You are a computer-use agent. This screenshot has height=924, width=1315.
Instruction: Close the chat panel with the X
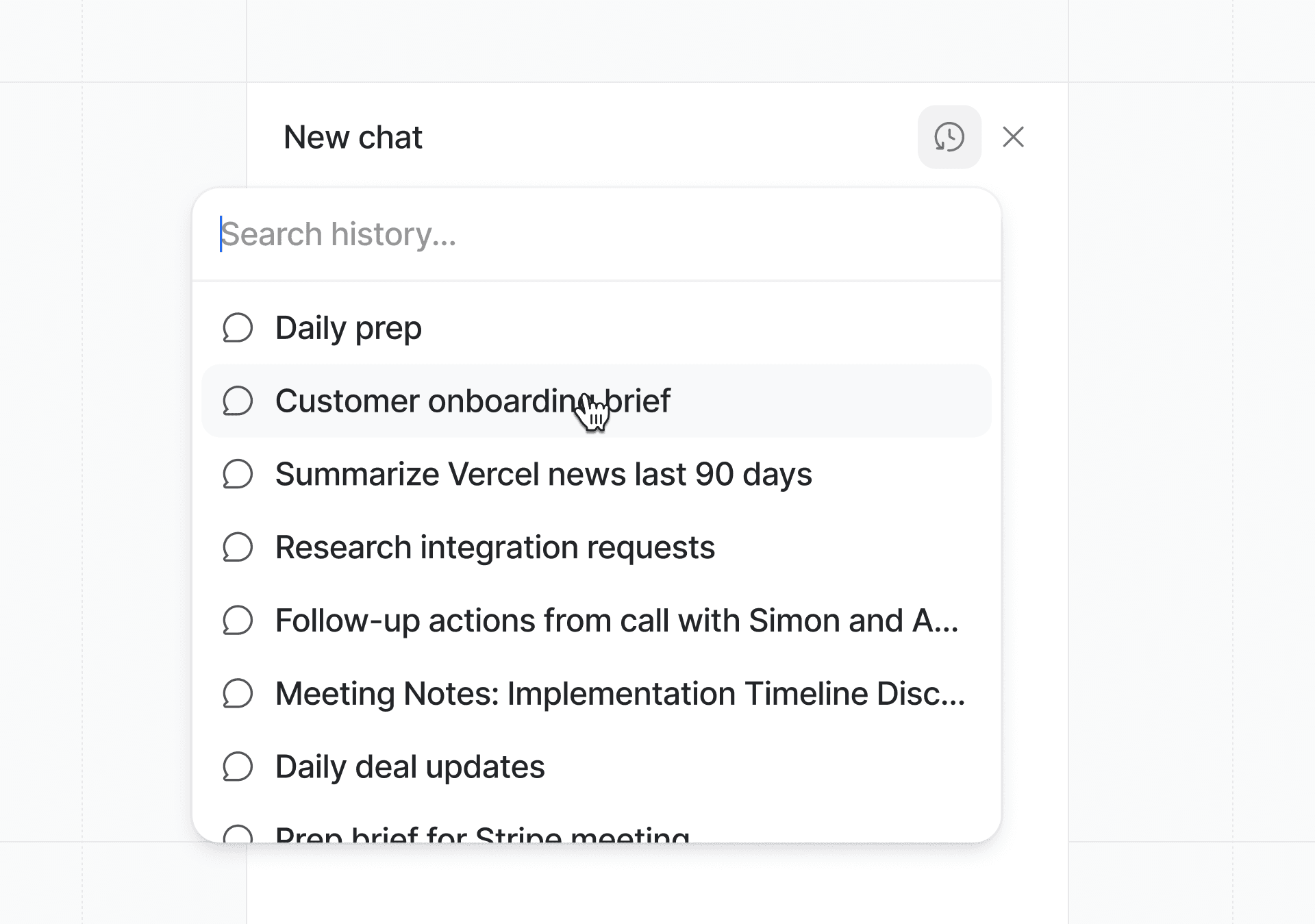(x=1013, y=136)
